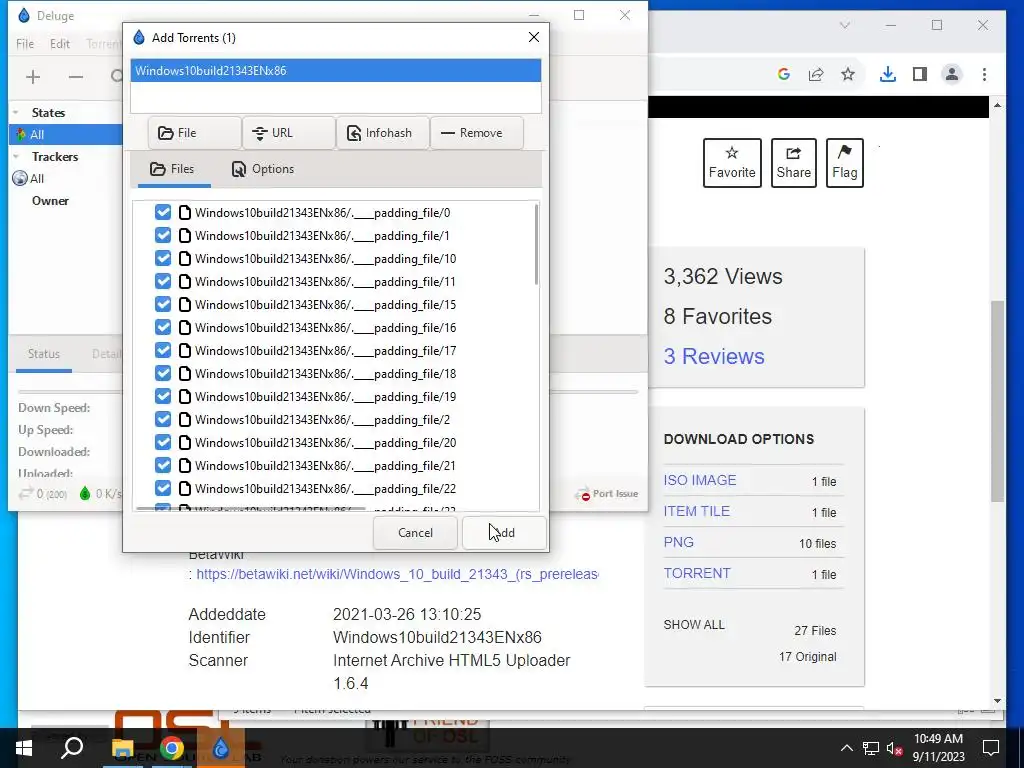This screenshot has height=768, width=1024.
Task: Open Chrome three-dot menu
Action: pyautogui.click(x=984, y=74)
